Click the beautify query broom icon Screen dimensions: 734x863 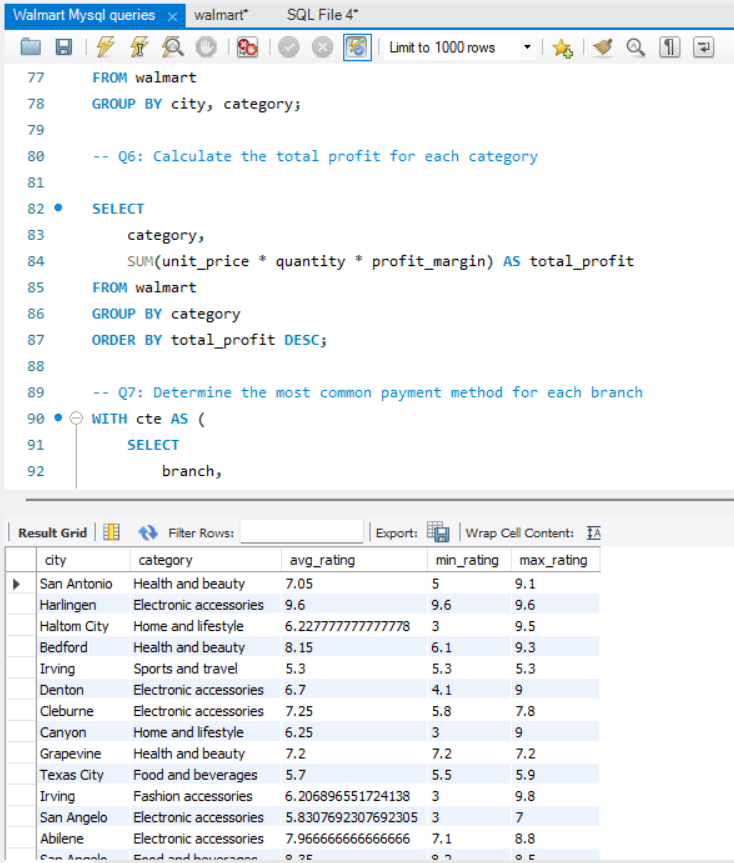tap(602, 47)
